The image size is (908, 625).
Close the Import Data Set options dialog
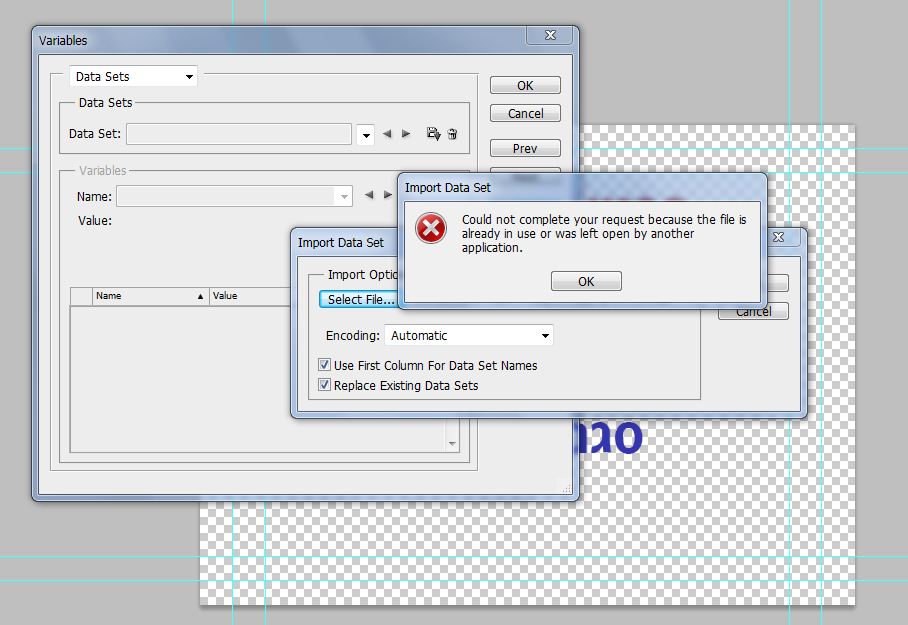click(779, 237)
